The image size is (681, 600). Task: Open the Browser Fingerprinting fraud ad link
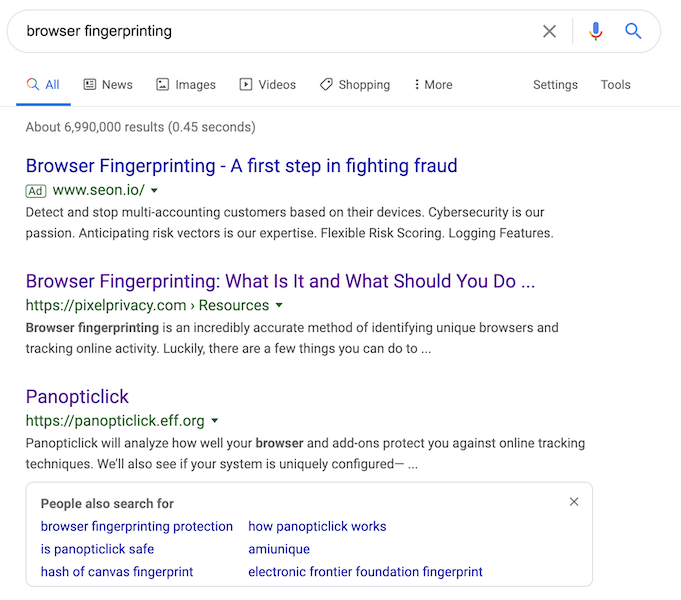click(241, 166)
